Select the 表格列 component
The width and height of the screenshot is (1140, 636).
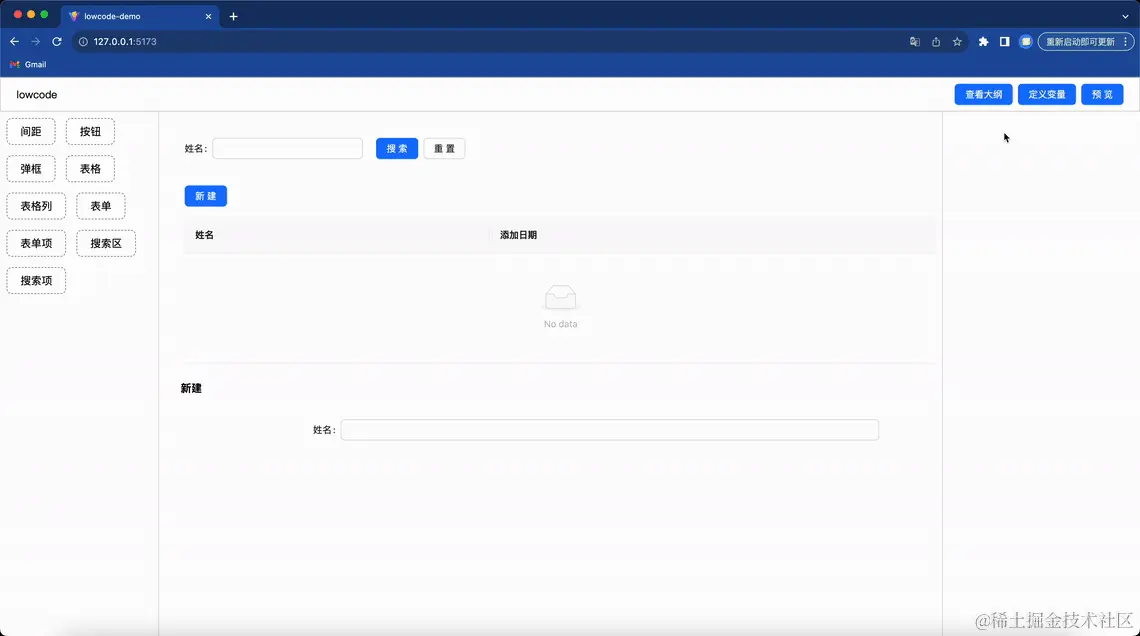(x=36, y=206)
